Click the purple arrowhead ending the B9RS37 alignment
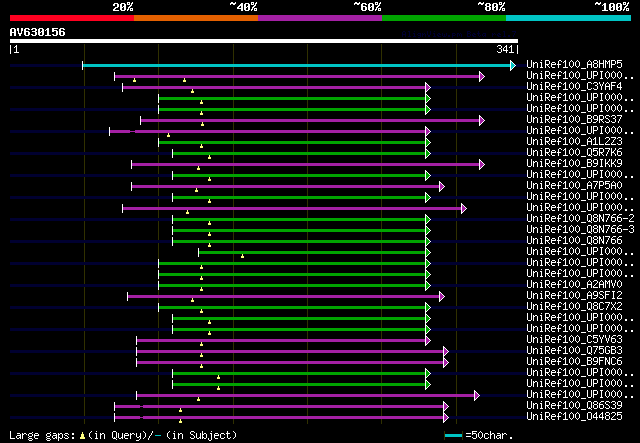 pos(482,120)
